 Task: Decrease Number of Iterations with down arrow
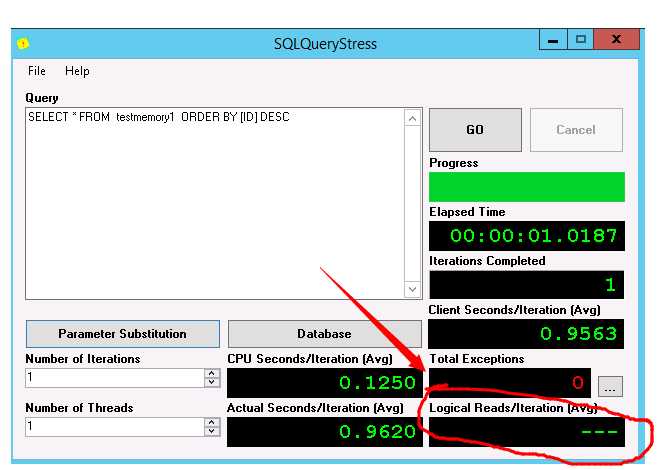pos(212,382)
